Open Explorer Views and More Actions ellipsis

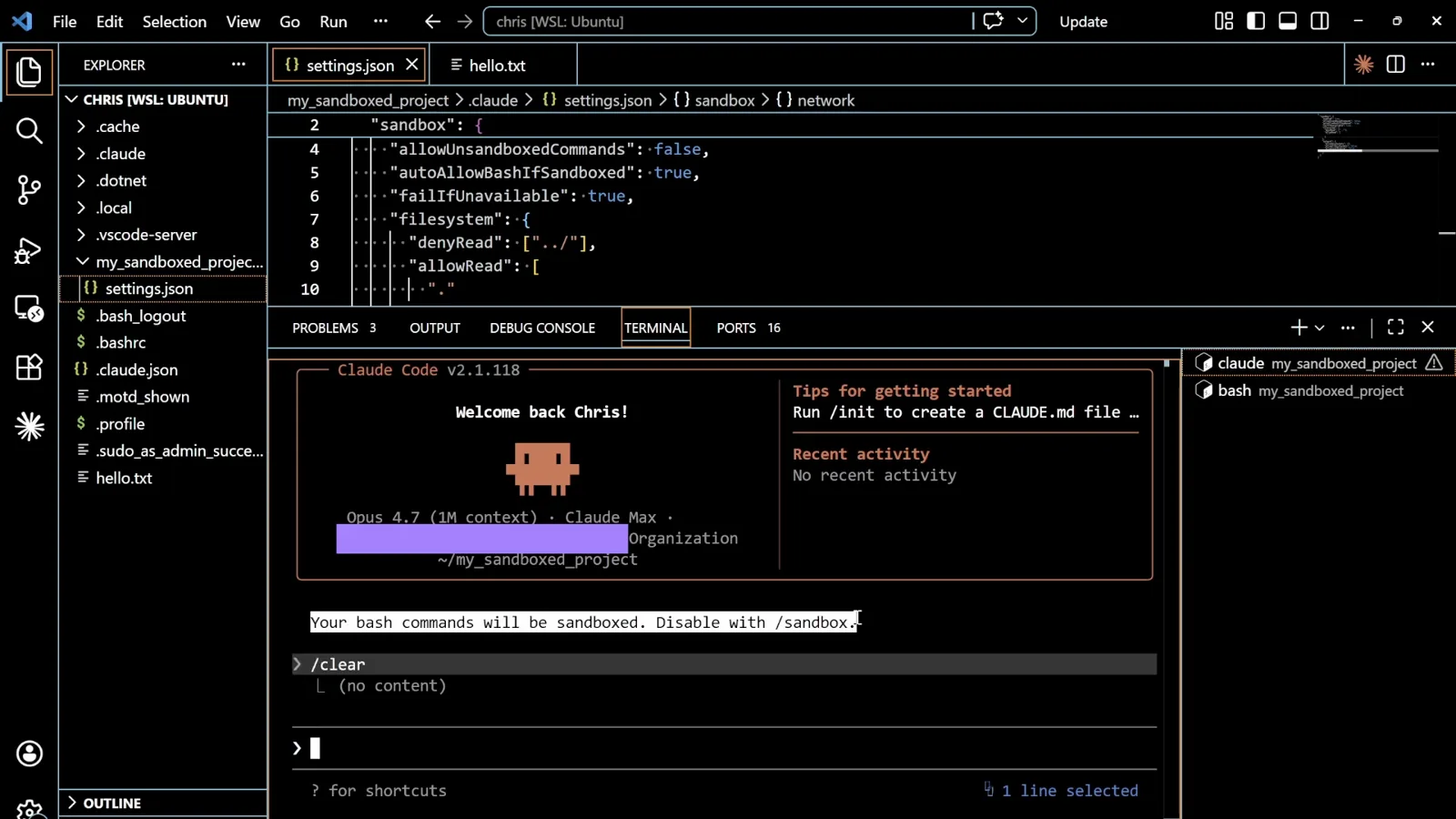tap(238, 65)
